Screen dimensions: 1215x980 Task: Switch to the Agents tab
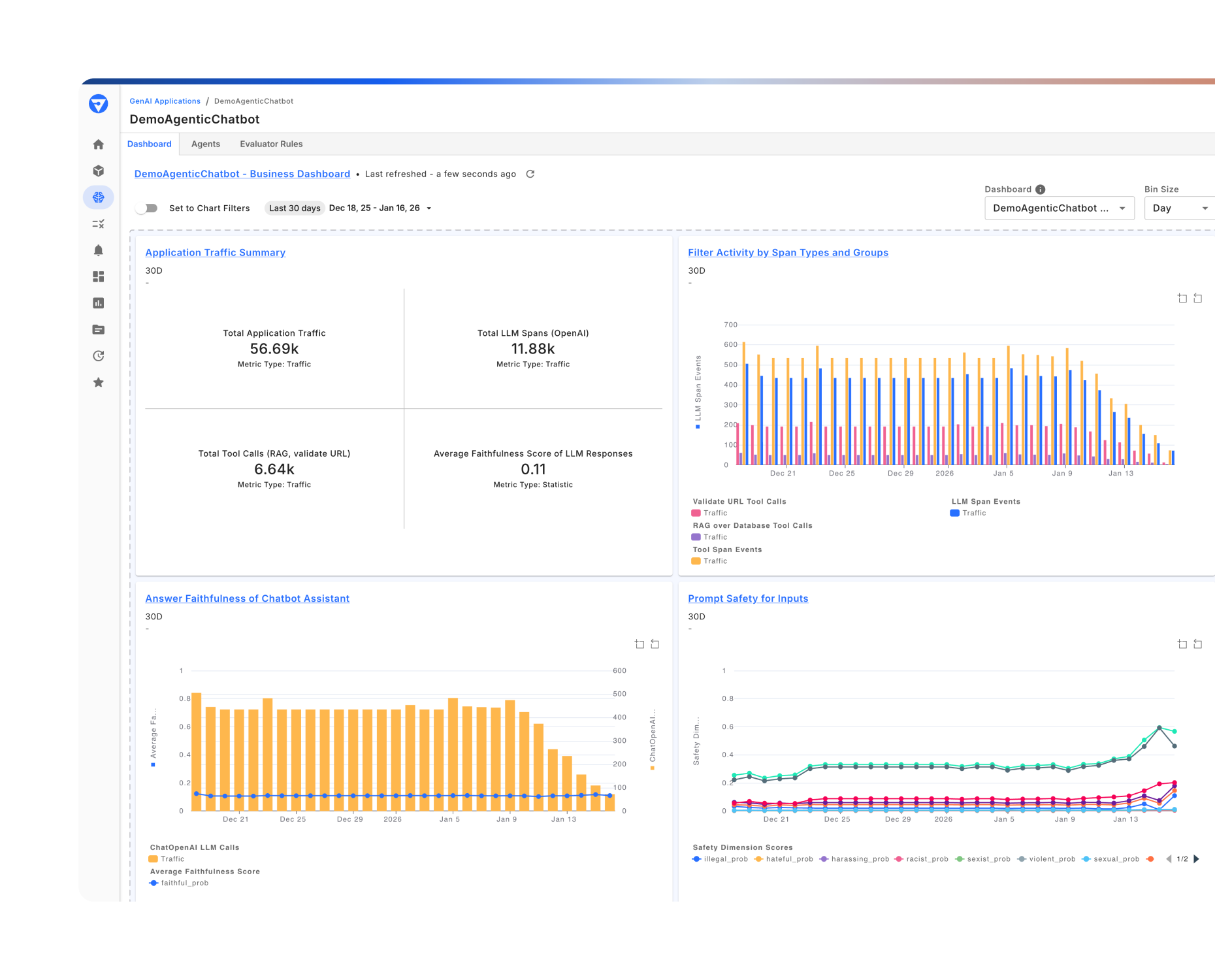[205, 144]
